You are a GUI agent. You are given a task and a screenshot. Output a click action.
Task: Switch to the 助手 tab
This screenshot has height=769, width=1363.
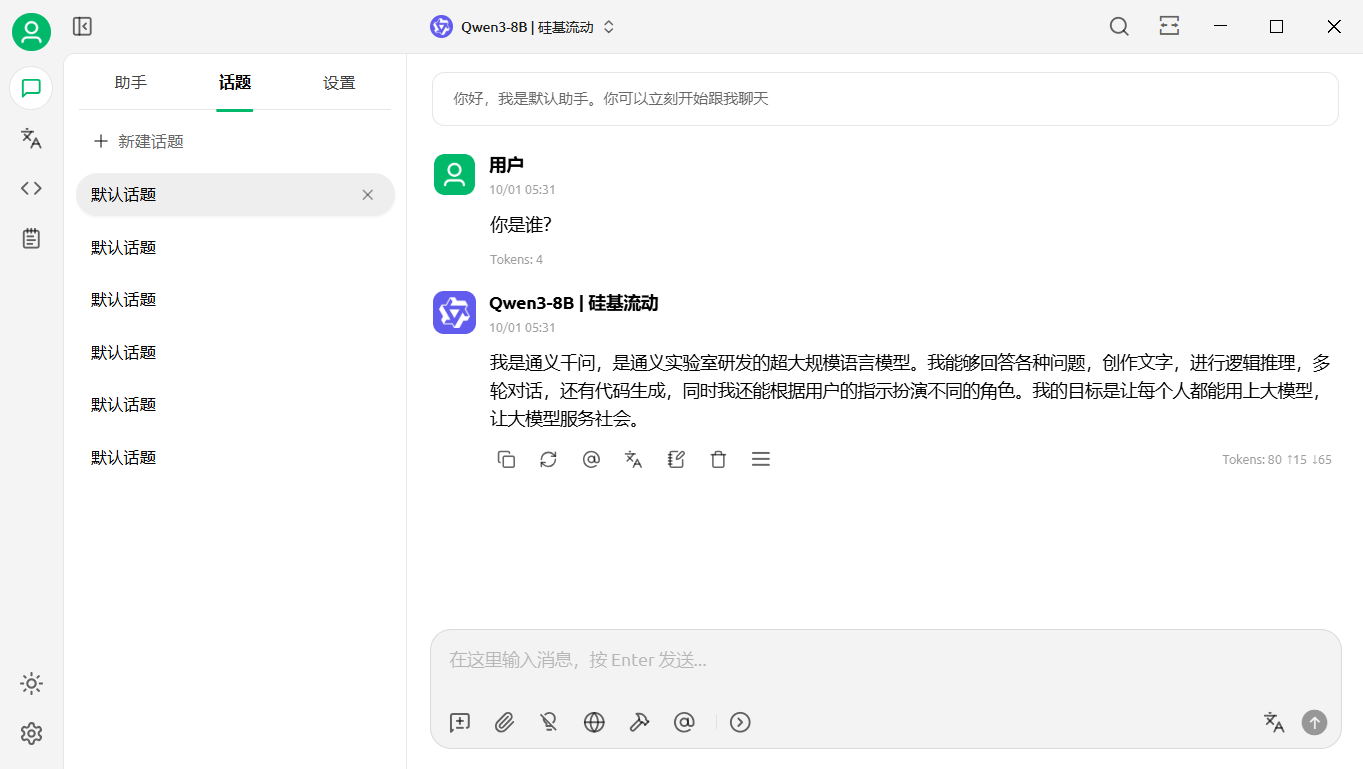131,83
